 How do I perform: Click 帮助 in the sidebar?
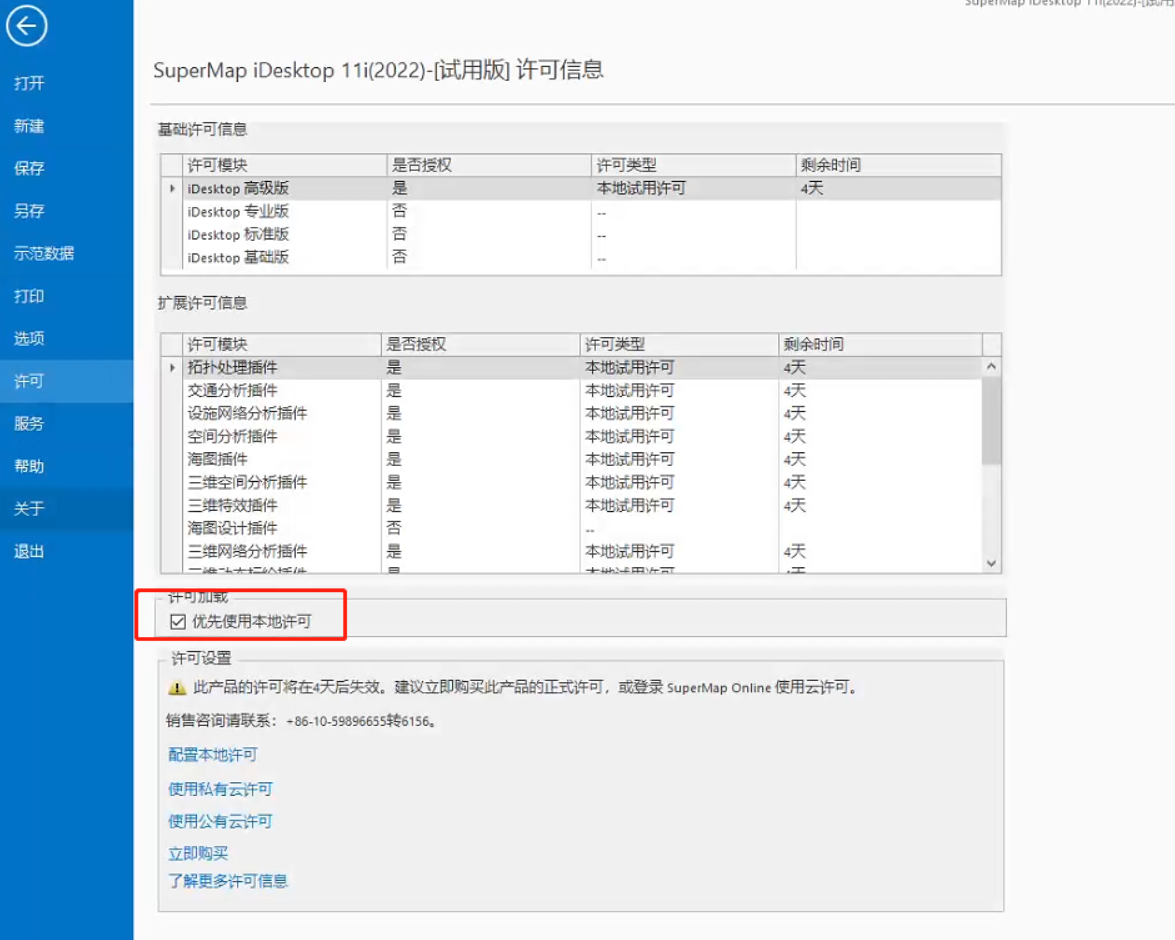[x=67, y=466]
